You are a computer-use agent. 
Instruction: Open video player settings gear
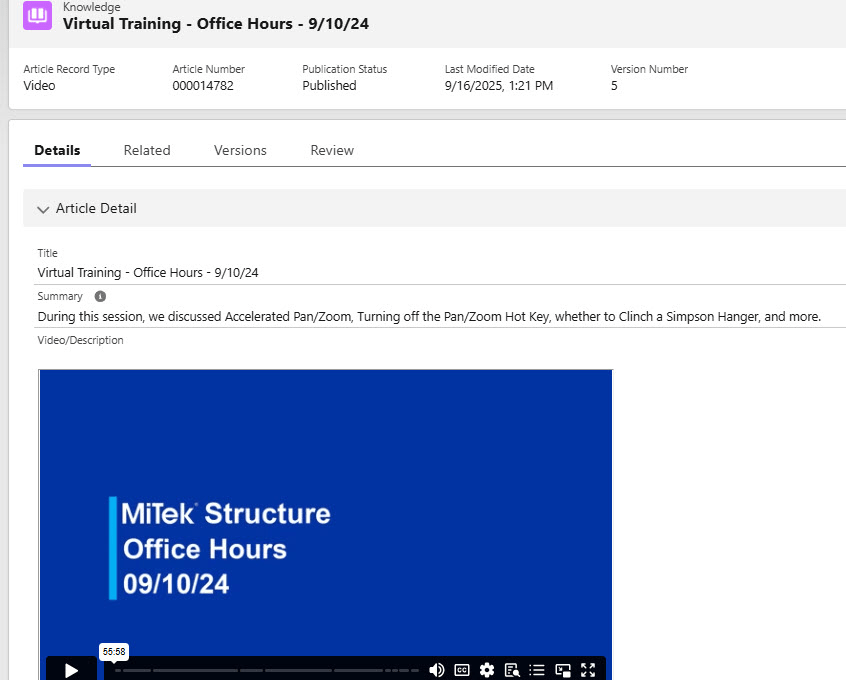(x=487, y=670)
